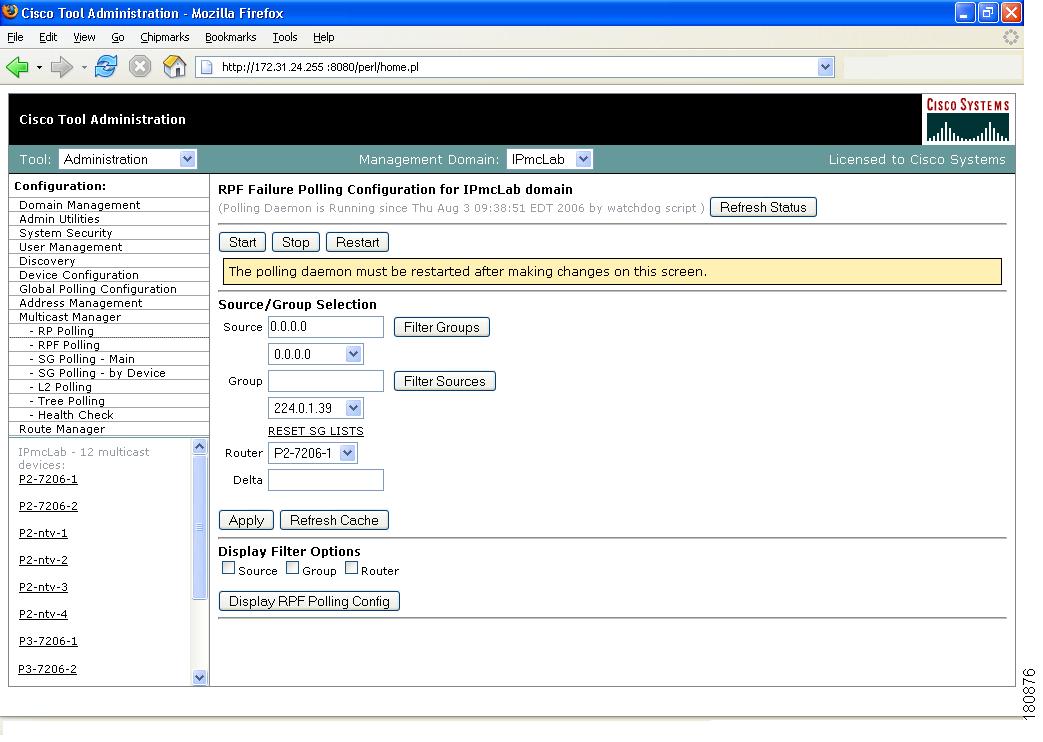Restart the polling daemon

[x=357, y=242]
